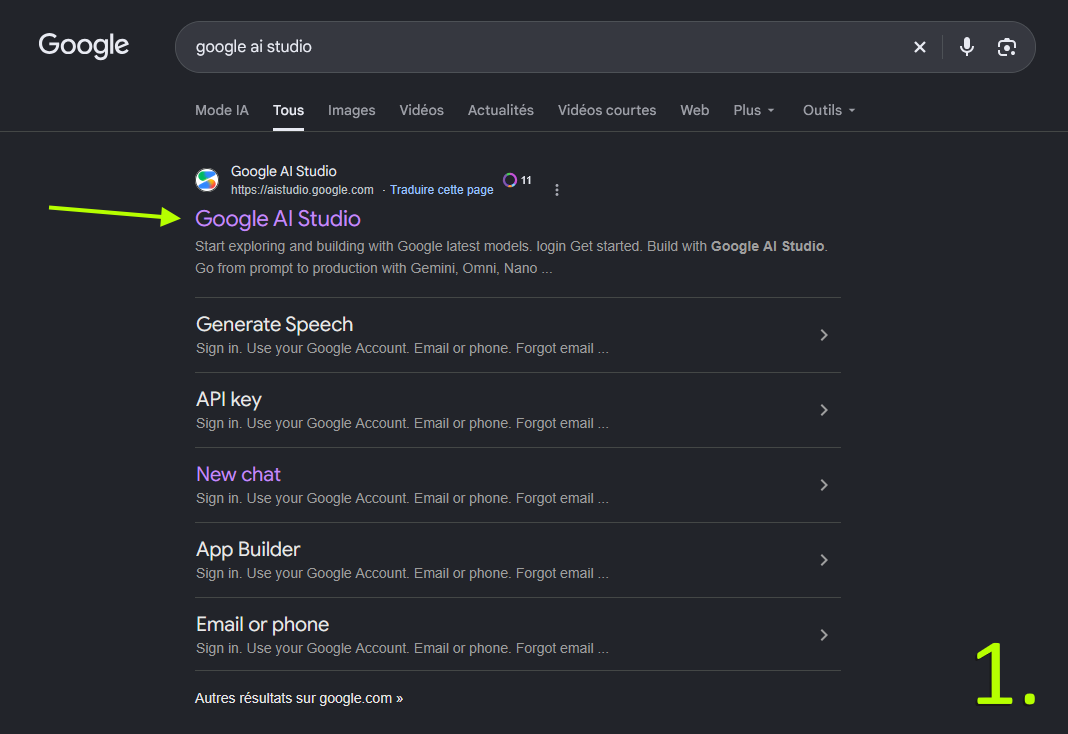Click the chevron in the Generate Speech row
This screenshot has height=734, width=1068.
824,335
